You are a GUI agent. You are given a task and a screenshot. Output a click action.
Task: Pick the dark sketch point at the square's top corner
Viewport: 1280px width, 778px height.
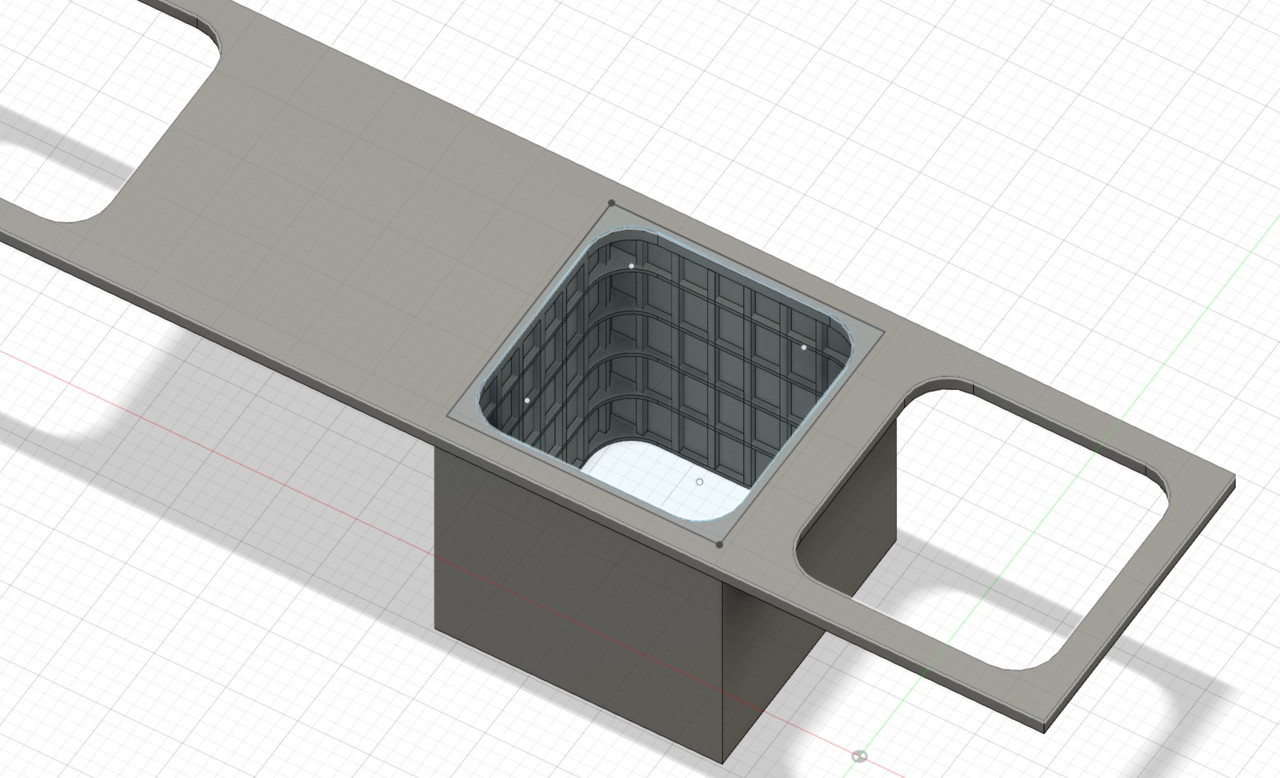(612, 203)
